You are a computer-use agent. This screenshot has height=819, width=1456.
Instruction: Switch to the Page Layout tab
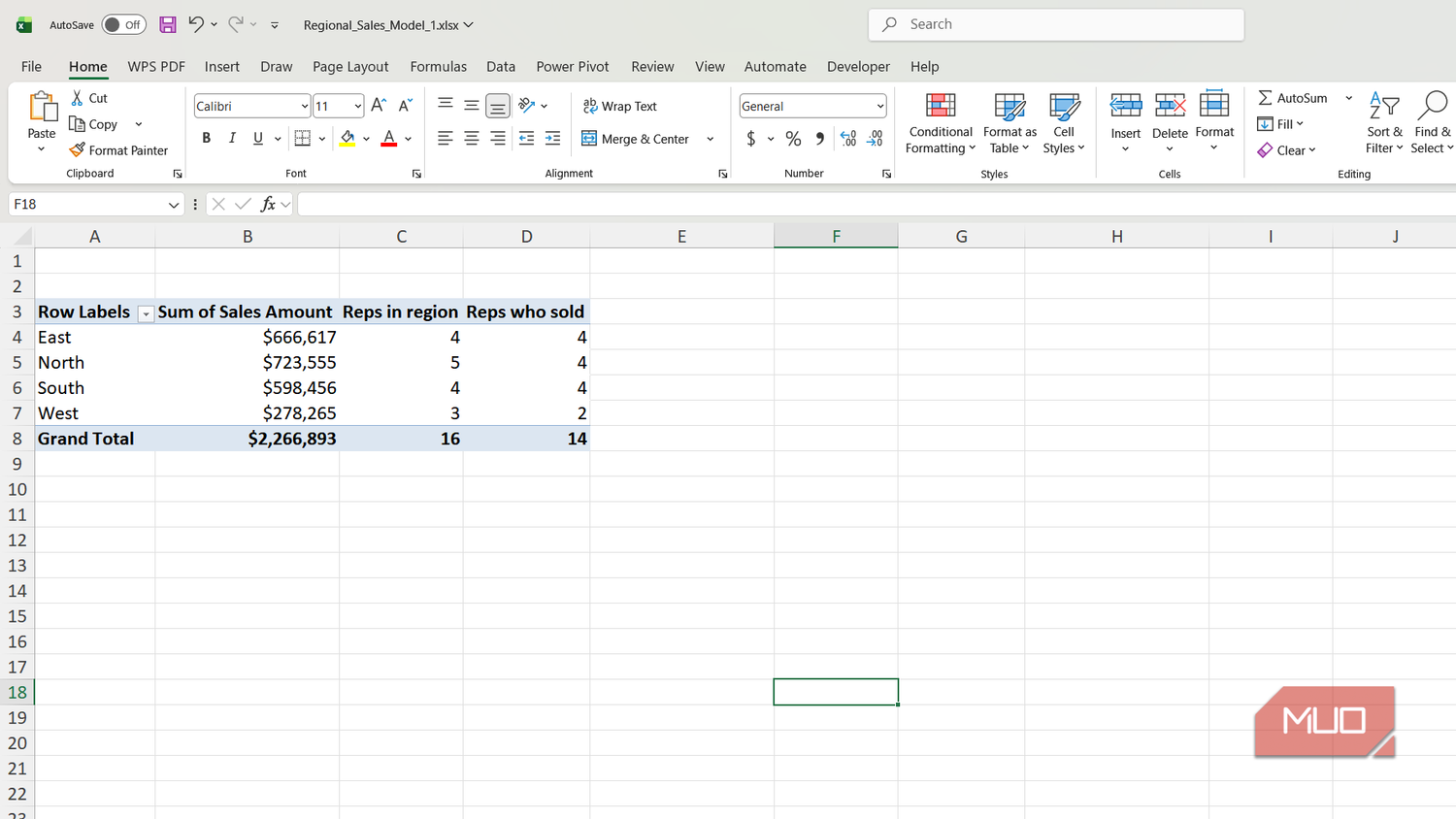[350, 66]
